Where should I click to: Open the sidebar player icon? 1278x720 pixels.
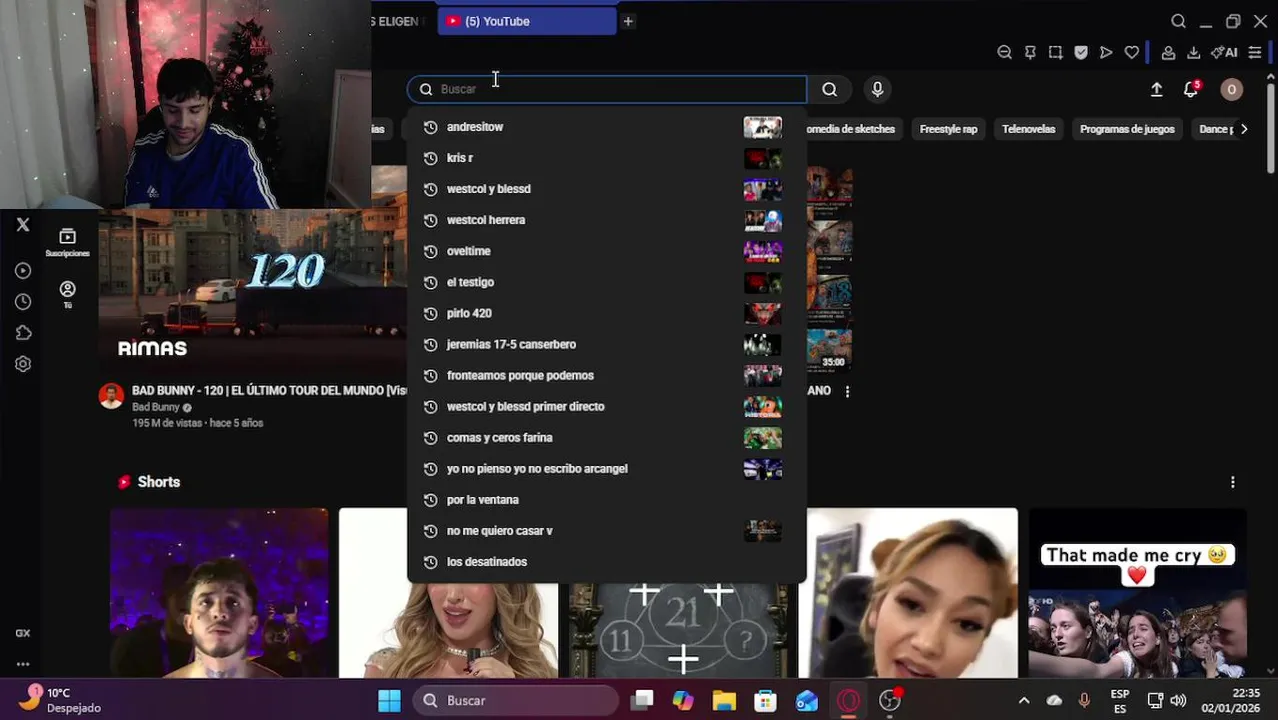point(23,270)
